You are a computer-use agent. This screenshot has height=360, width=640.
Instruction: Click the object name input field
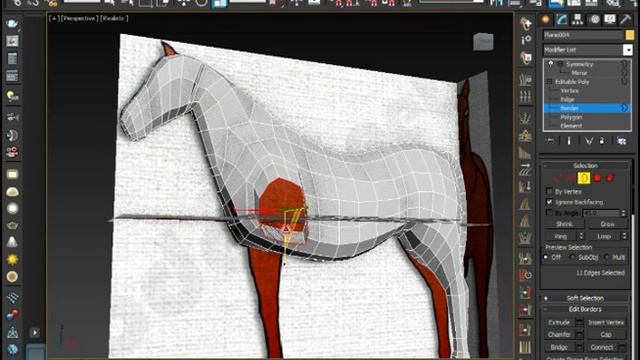(x=583, y=35)
